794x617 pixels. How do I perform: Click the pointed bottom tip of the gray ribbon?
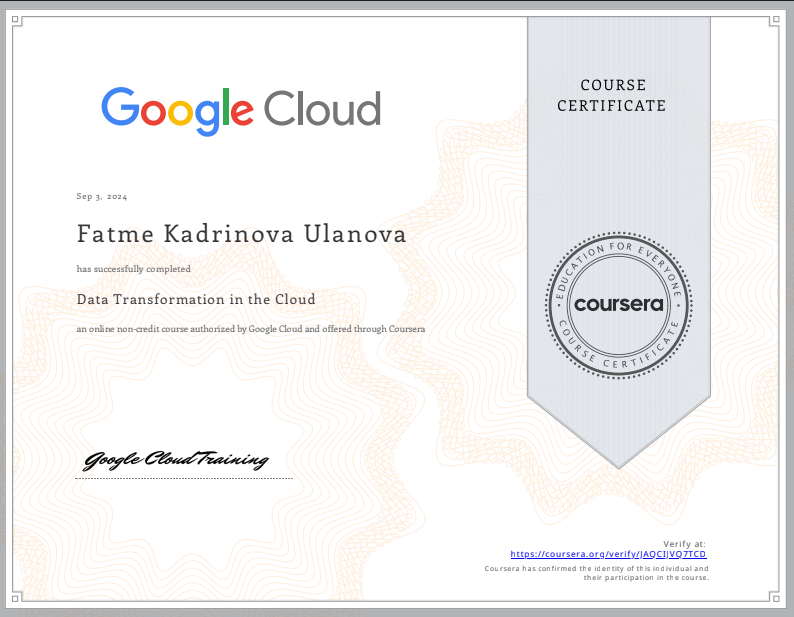tap(618, 464)
